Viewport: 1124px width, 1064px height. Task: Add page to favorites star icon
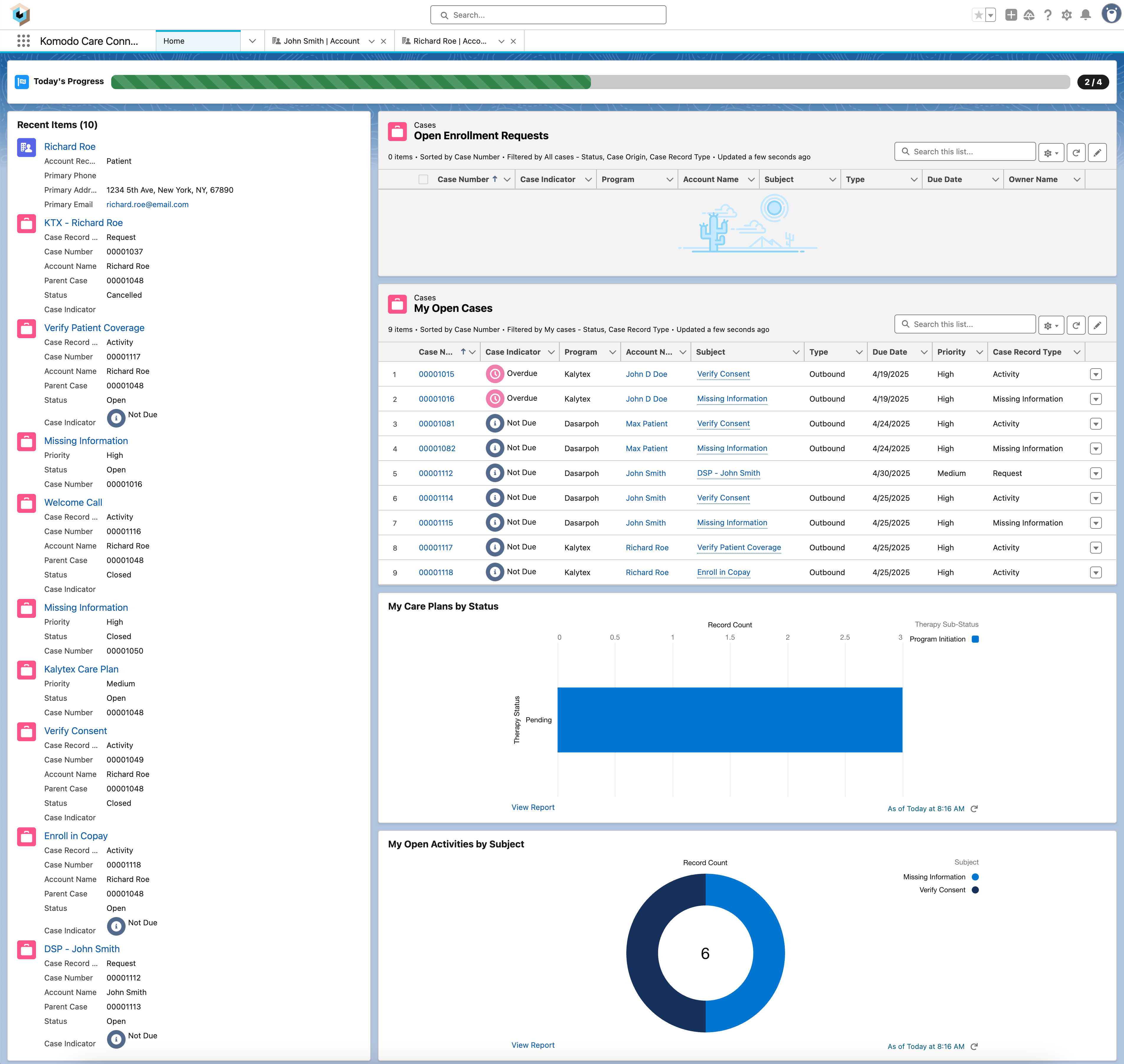point(978,15)
